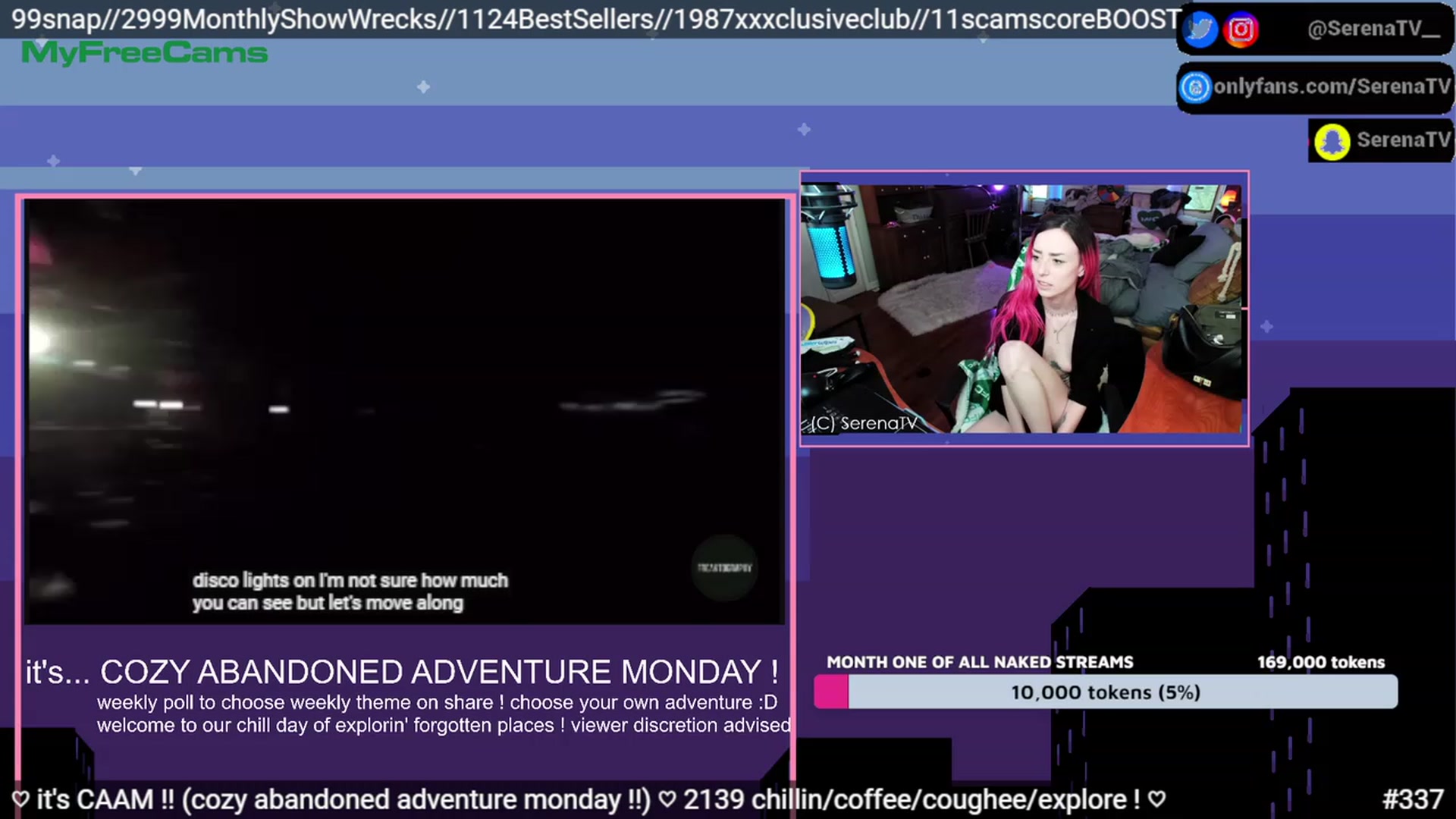Click the Twitter bird icon

[x=1200, y=30]
